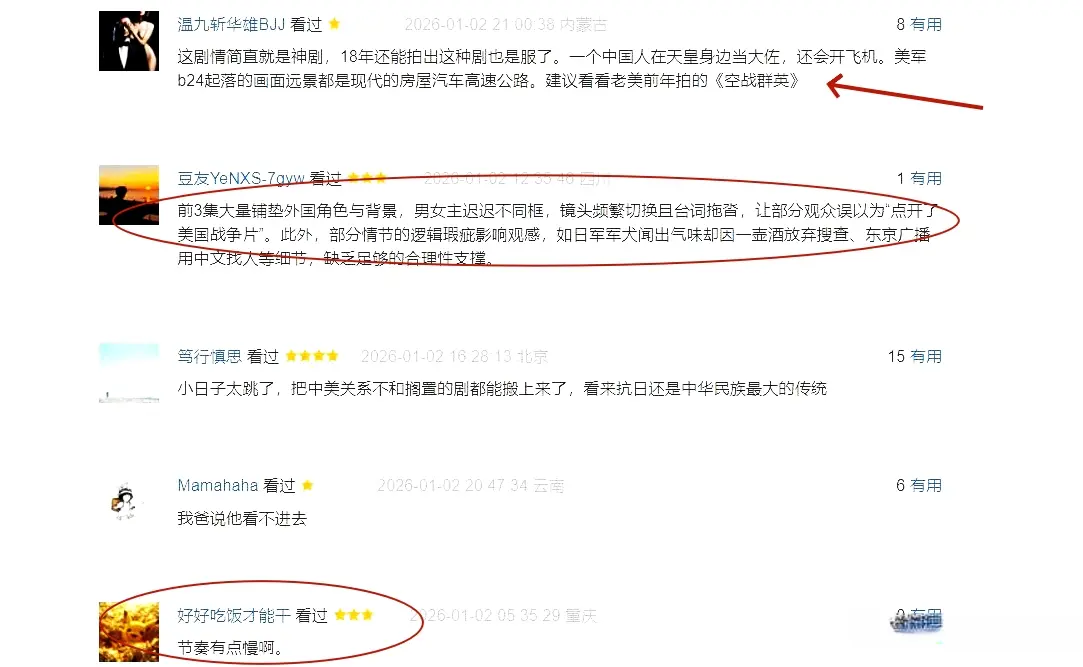
Task: Open 豆友YeNXS-7gyw user profile link
Action: 241,179
